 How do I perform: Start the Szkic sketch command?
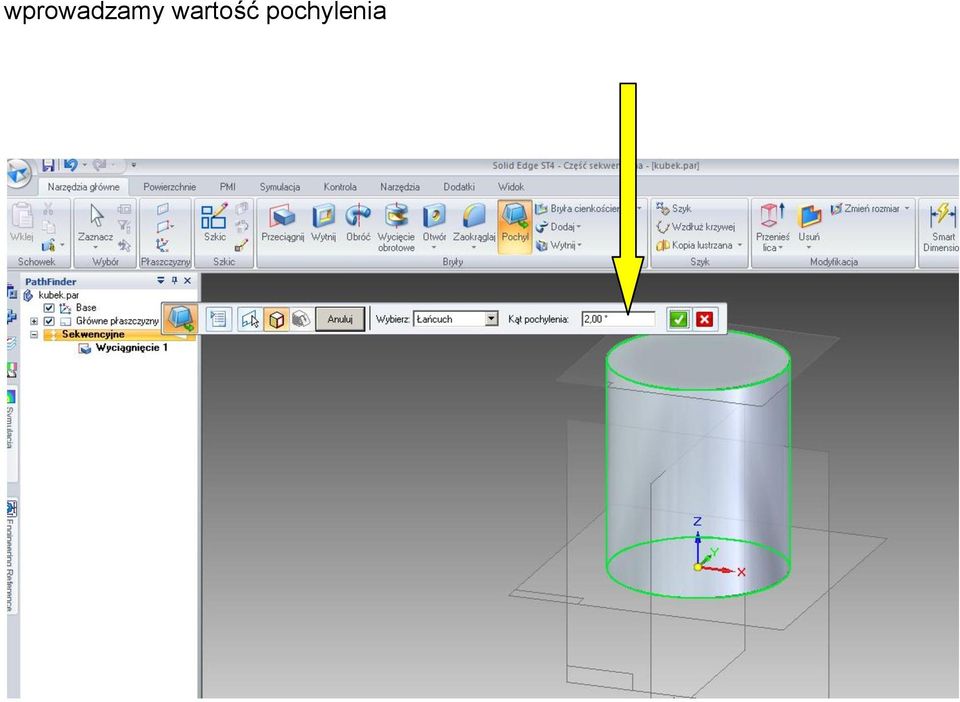click(x=215, y=223)
